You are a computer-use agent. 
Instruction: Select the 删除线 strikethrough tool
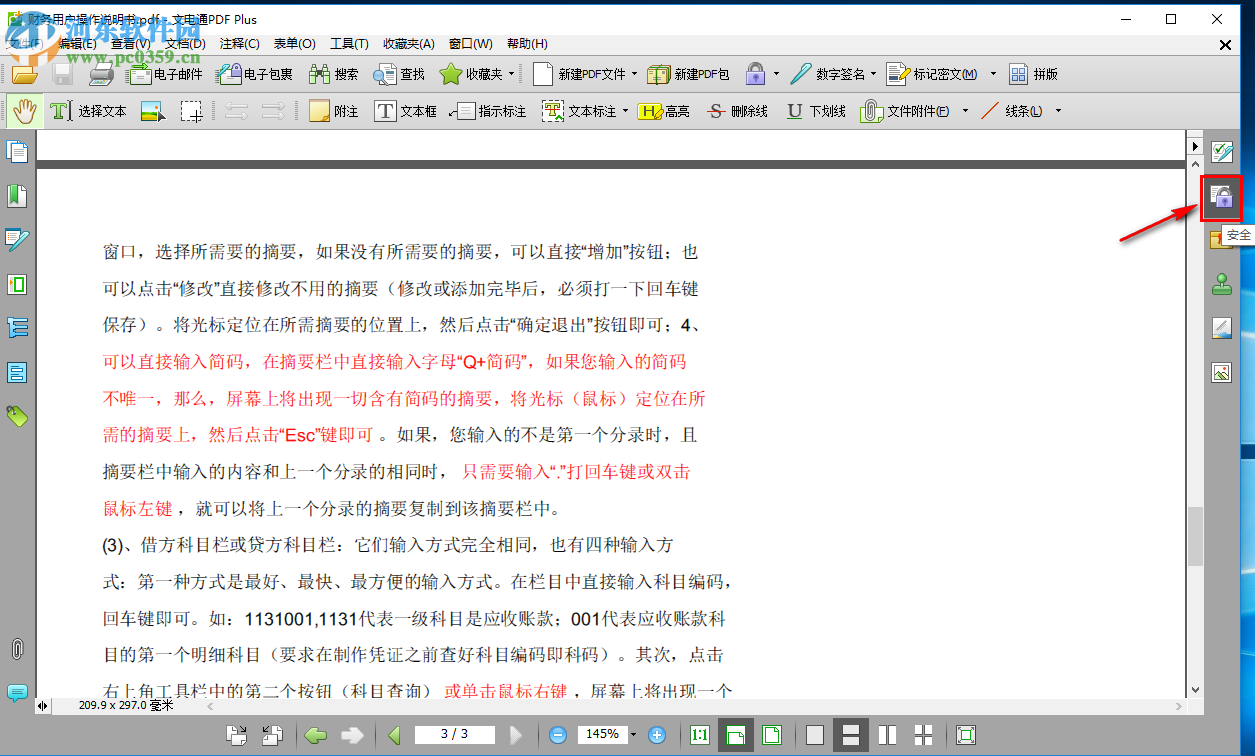(737, 111)
